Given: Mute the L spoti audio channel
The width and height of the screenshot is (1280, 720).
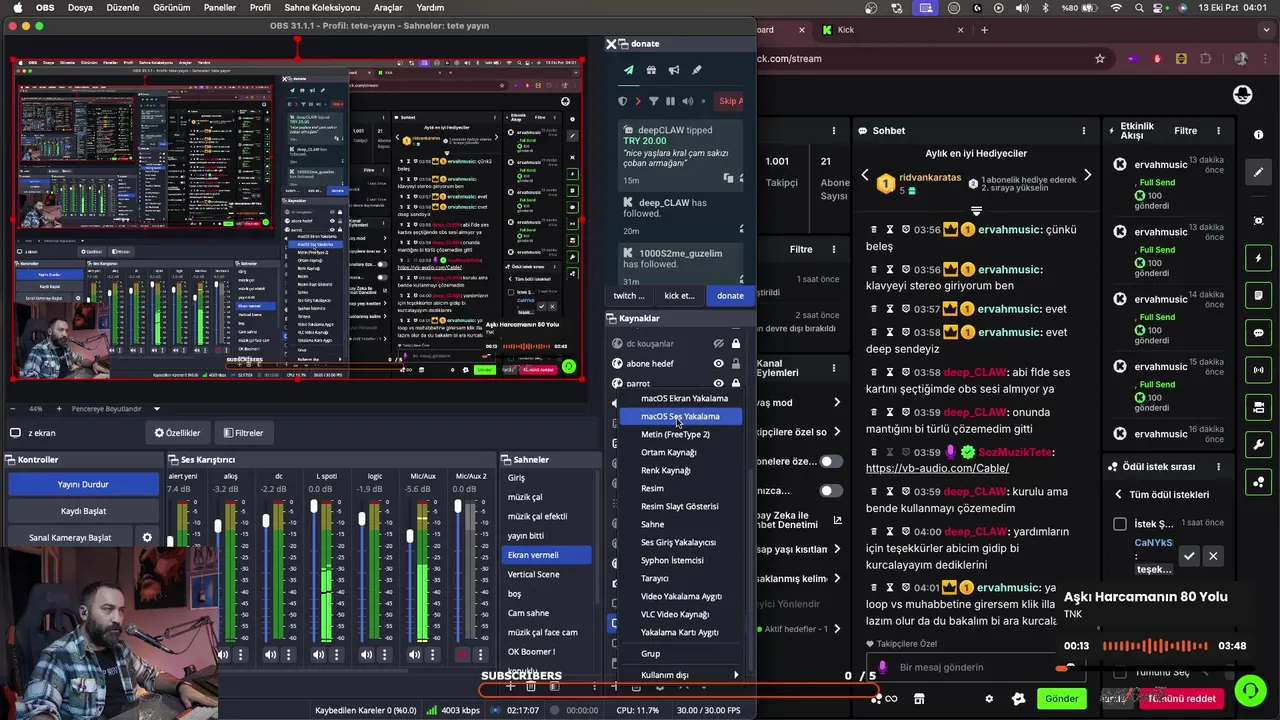Looking at the screenshot, I should coord(318,655).
